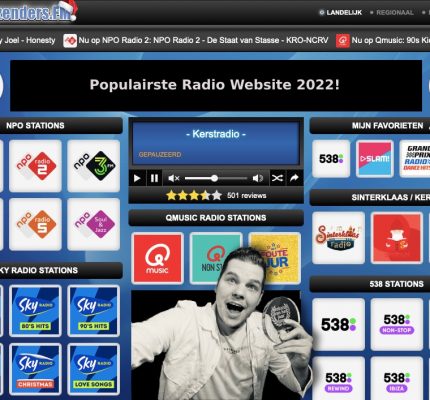430x400 pixels.
Task: Open the Qmusic ticker icon
Action: click(x=343, y=41)
